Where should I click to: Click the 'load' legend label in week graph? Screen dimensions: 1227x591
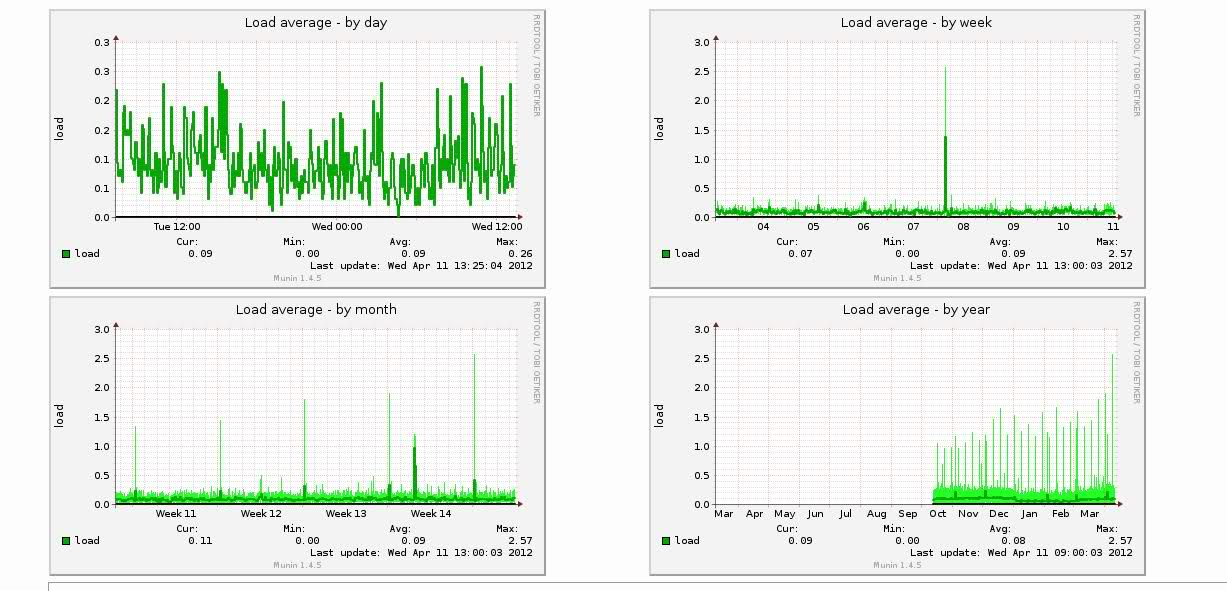pos(687,254)
